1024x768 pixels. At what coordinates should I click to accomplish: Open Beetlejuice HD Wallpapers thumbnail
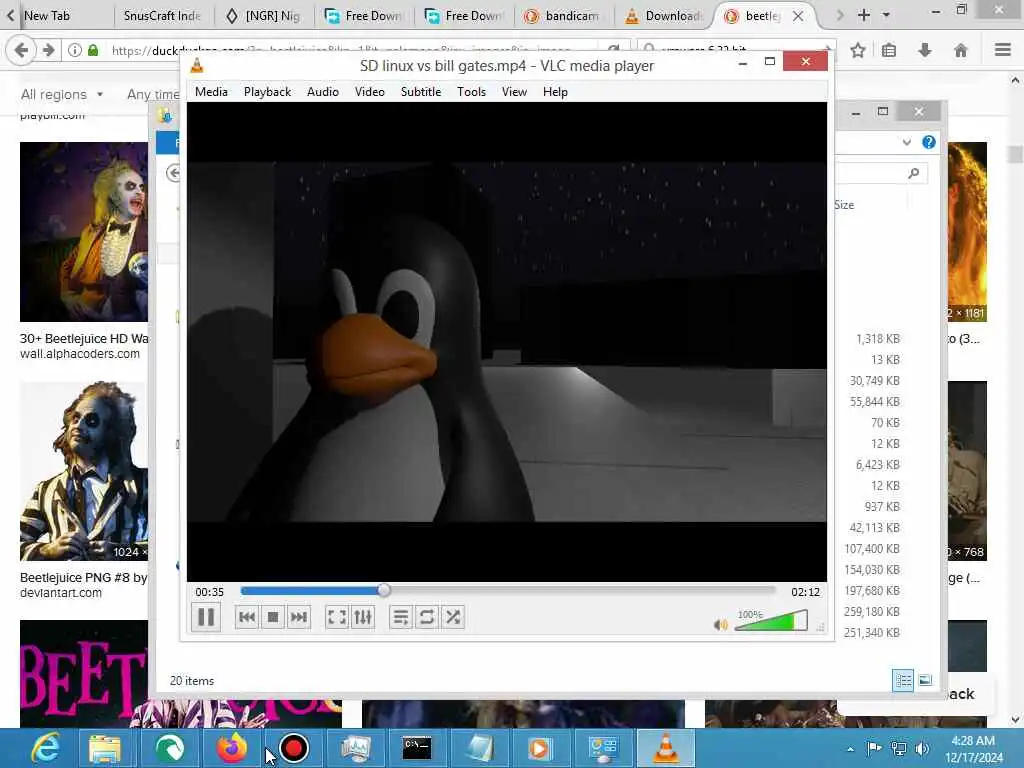click(x=84, y=232)
